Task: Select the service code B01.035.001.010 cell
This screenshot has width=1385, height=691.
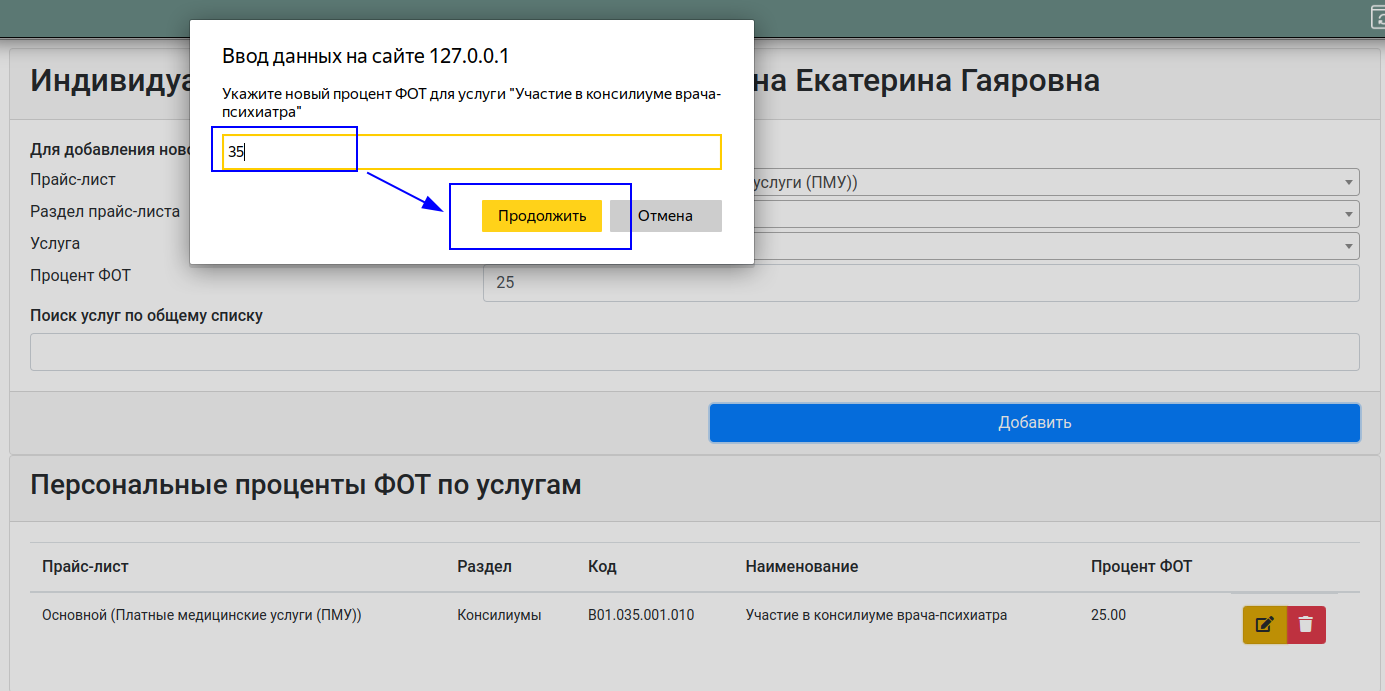Action: tap(640, 616)
